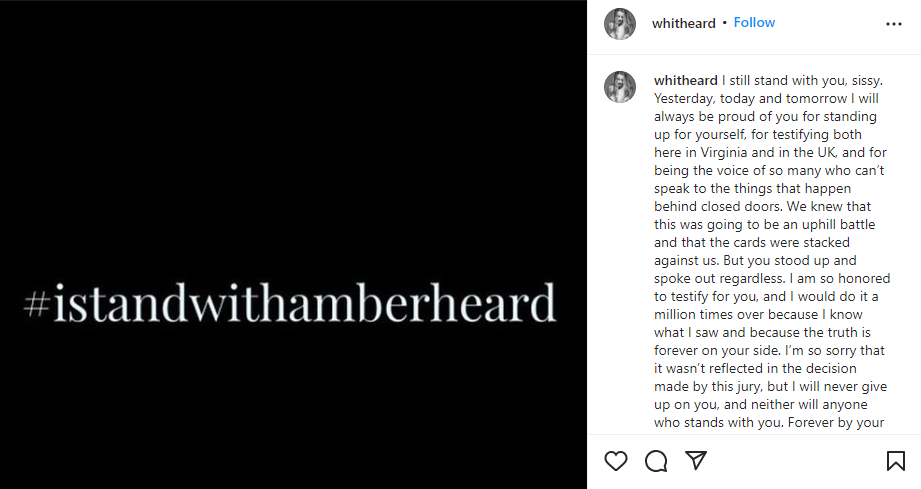Open whitheard's profile picture in post header
Image resolution: width=921 pixels, height=489 pixels.
coord(620,24)
